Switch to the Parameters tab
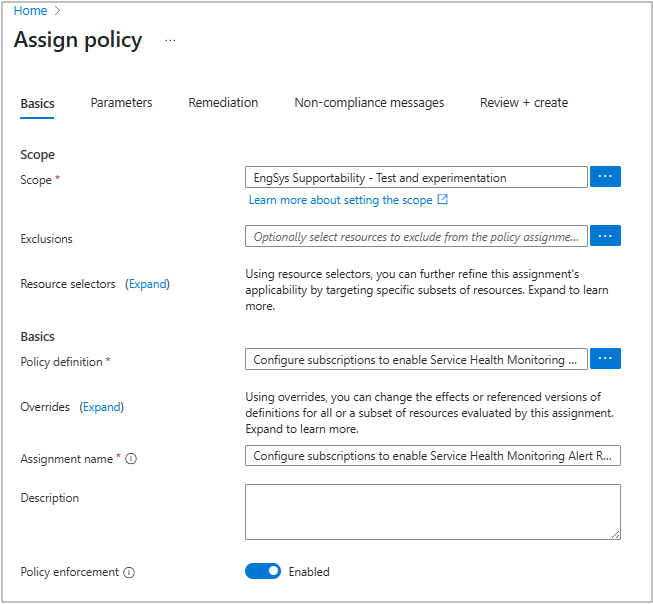 click(121, 103)
